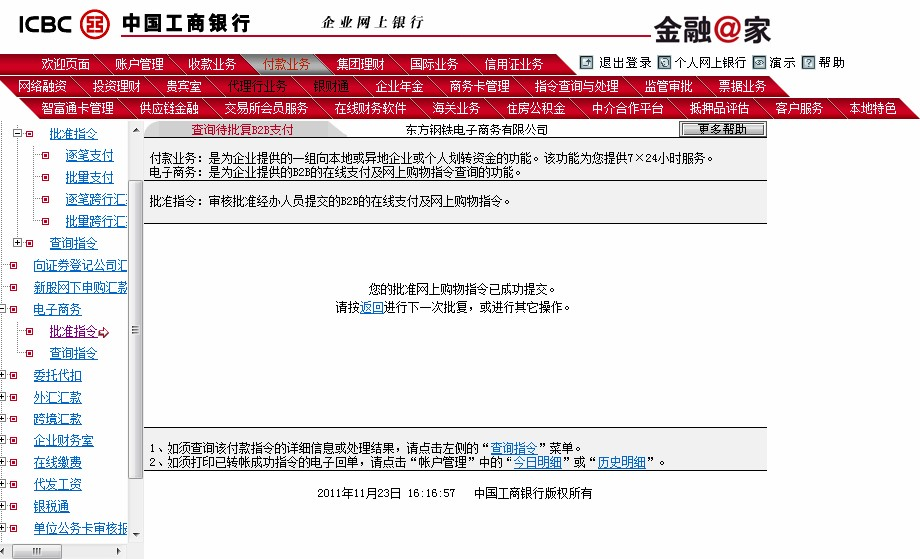Viewport: 920px width, 559px height.
Task: Click the sidebar scroll-down arrow
Action: (x=136, y=534)
